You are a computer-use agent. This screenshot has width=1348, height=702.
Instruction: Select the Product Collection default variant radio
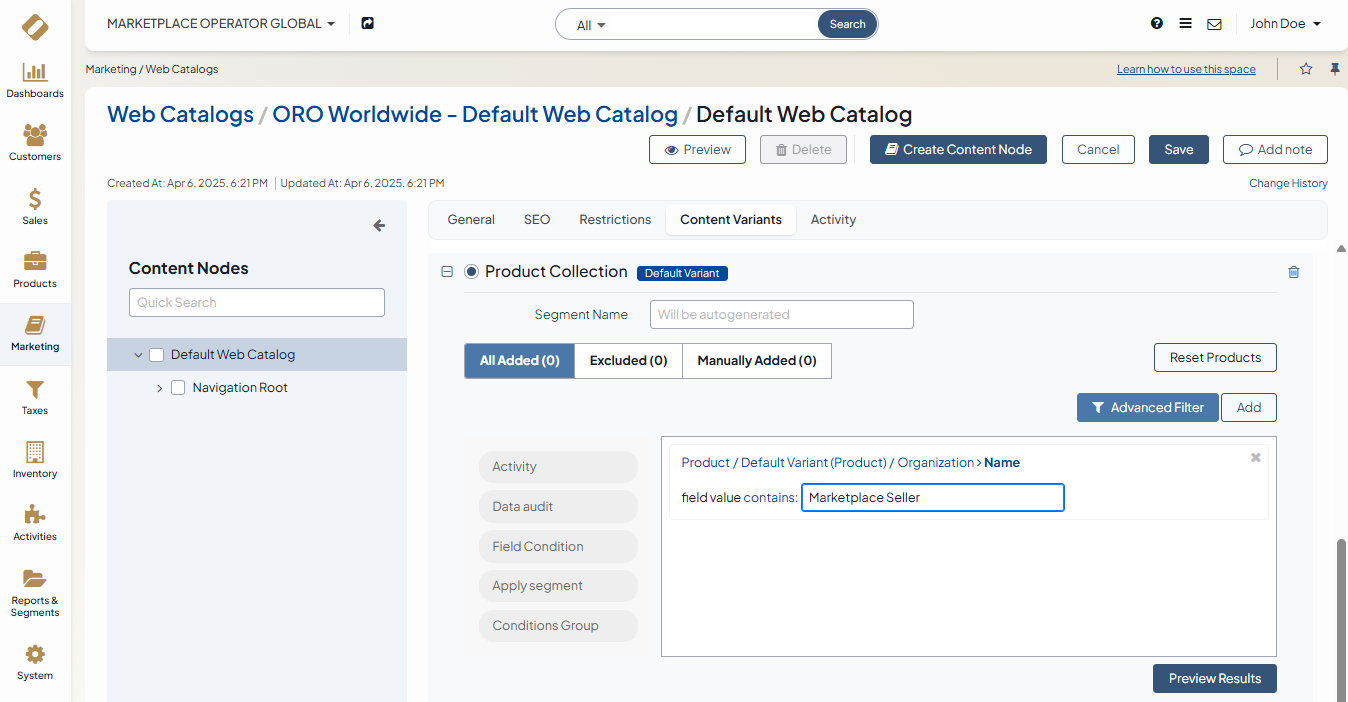[x=472, y=272]
